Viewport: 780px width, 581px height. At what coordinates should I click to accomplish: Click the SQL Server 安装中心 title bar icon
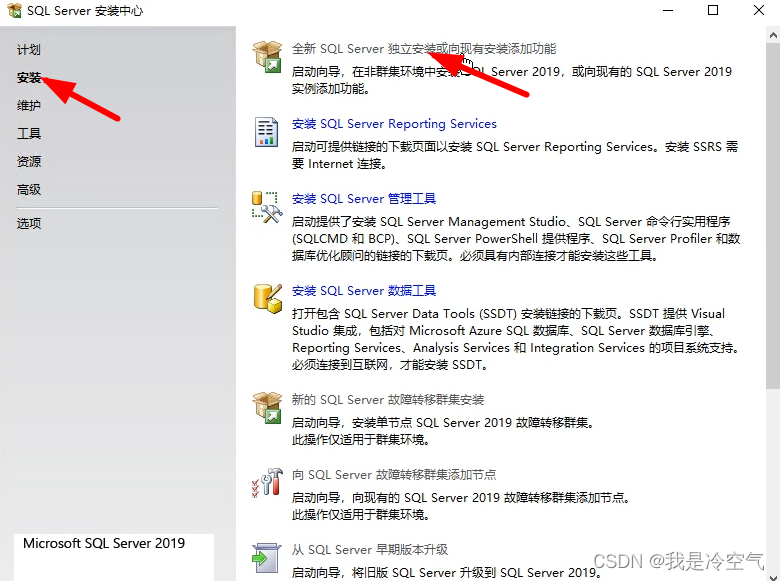[x=14, y=10]
